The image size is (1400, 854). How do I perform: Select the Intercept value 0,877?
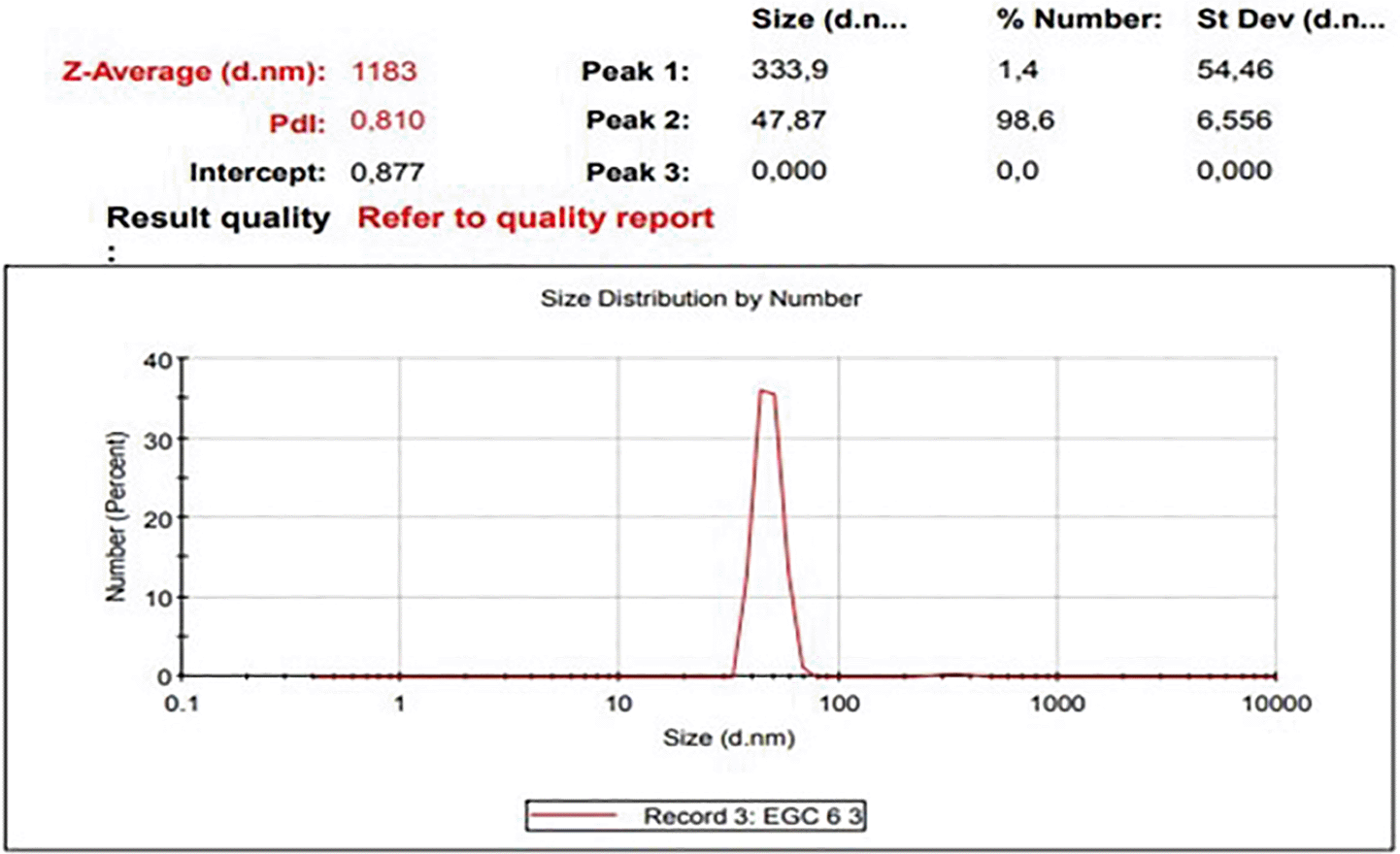click(387, 173)
